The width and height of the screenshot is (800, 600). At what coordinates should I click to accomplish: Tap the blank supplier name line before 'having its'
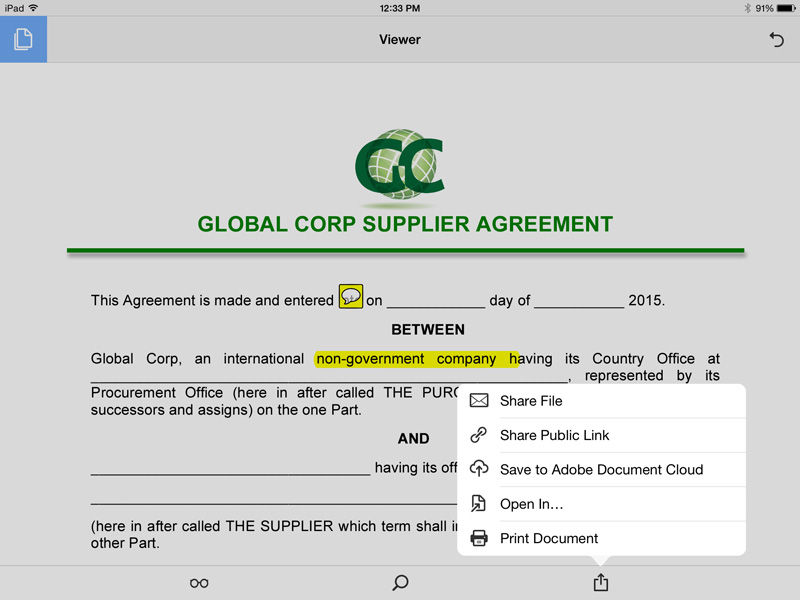231,468
